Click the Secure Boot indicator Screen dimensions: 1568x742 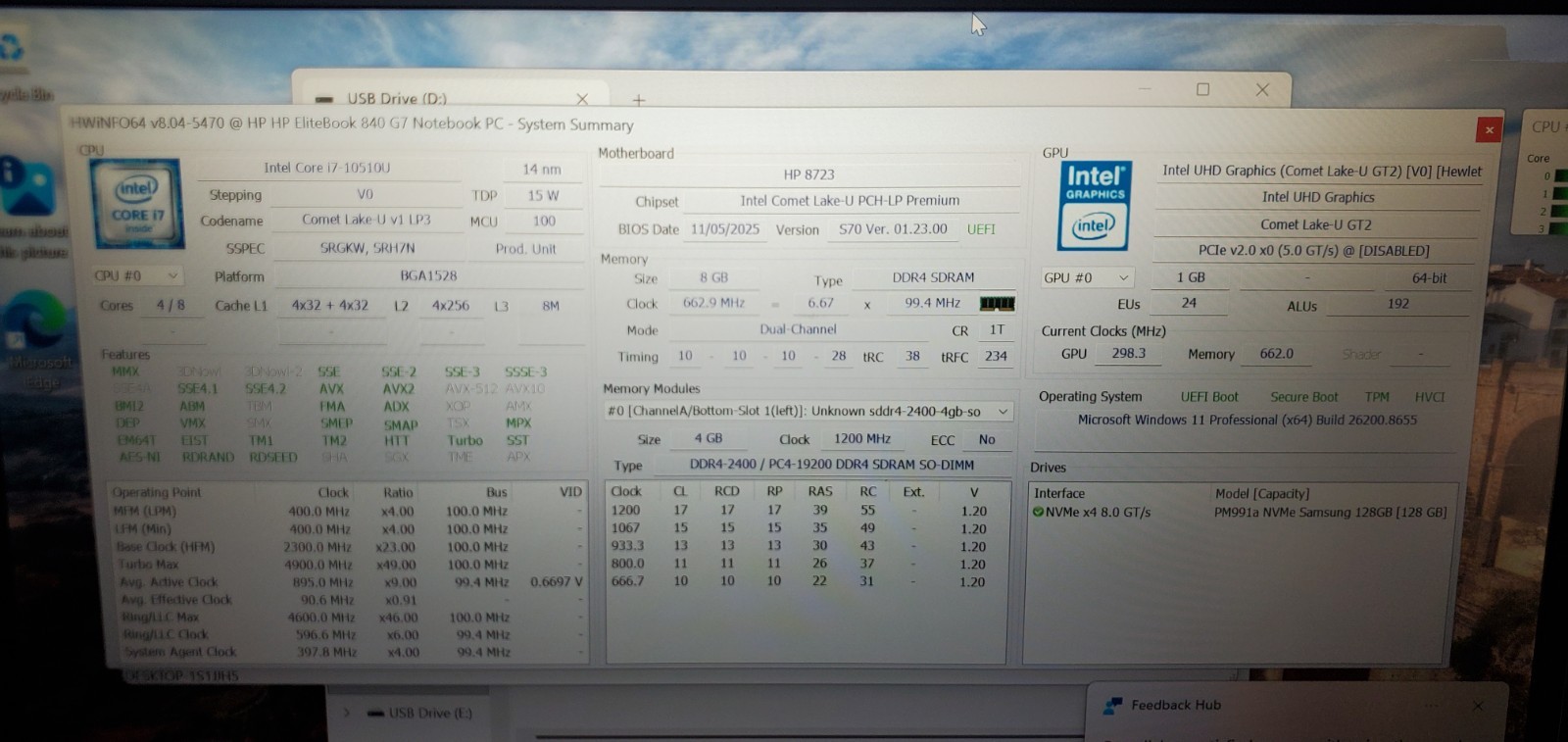point(1303,397)
